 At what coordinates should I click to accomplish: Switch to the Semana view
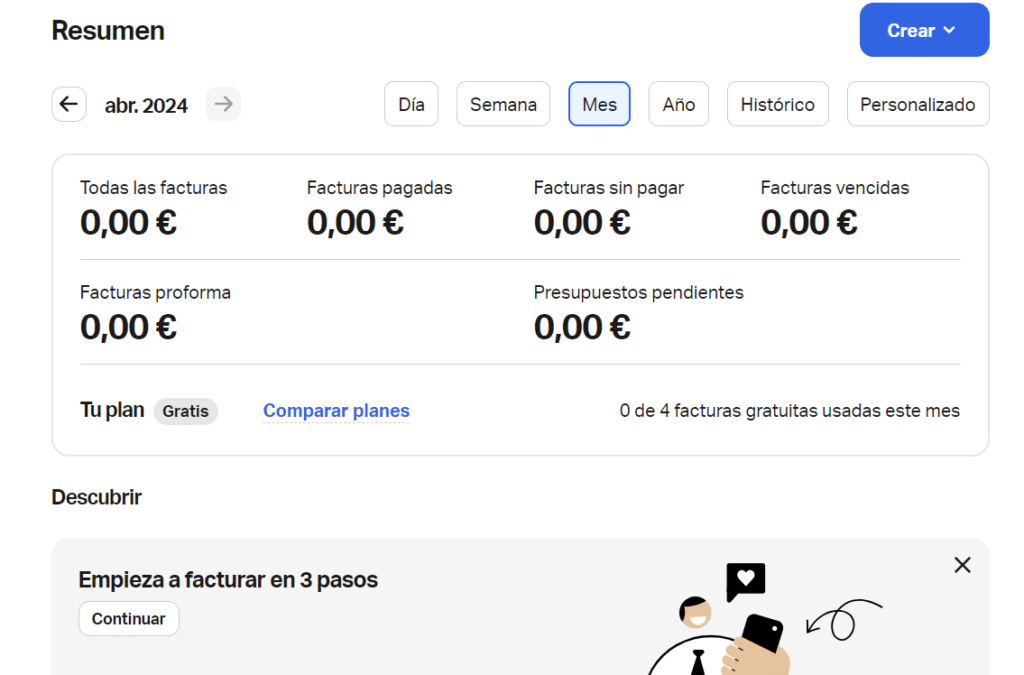503,104
